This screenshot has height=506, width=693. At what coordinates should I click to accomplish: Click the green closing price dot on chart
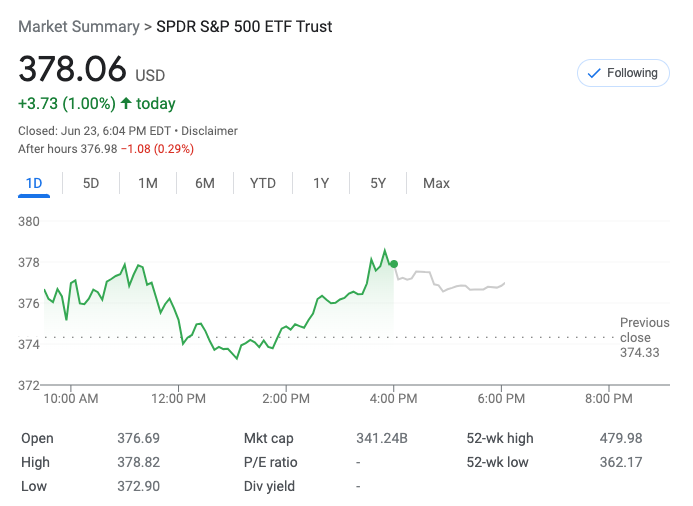pyautogui.click(x=394, y=264)
